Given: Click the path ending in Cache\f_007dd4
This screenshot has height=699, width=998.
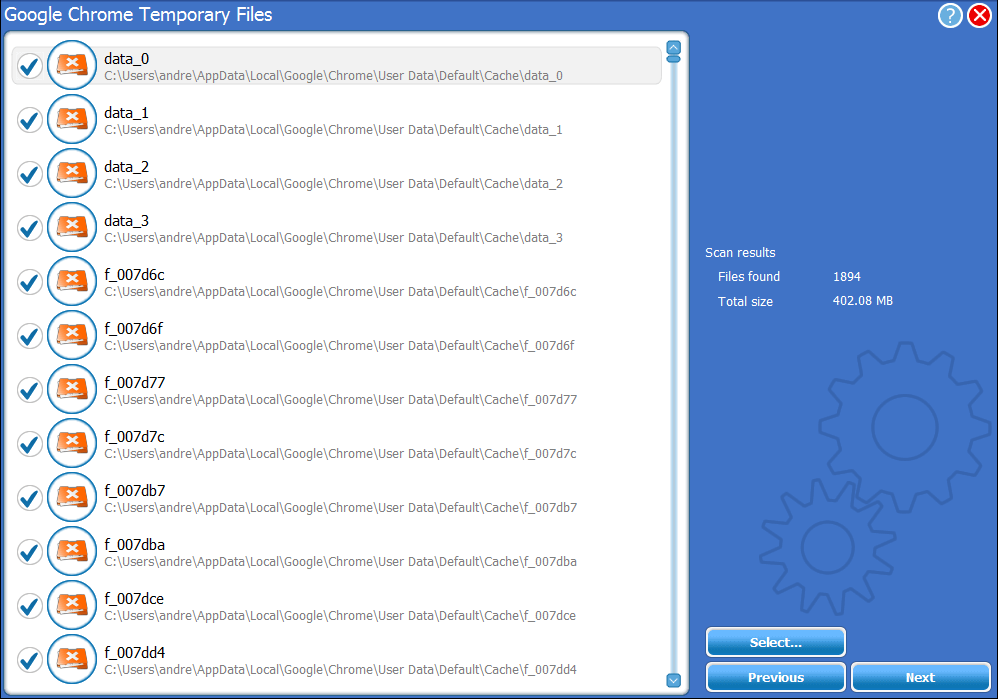Looking at the screenshot, I should [341, 670].
